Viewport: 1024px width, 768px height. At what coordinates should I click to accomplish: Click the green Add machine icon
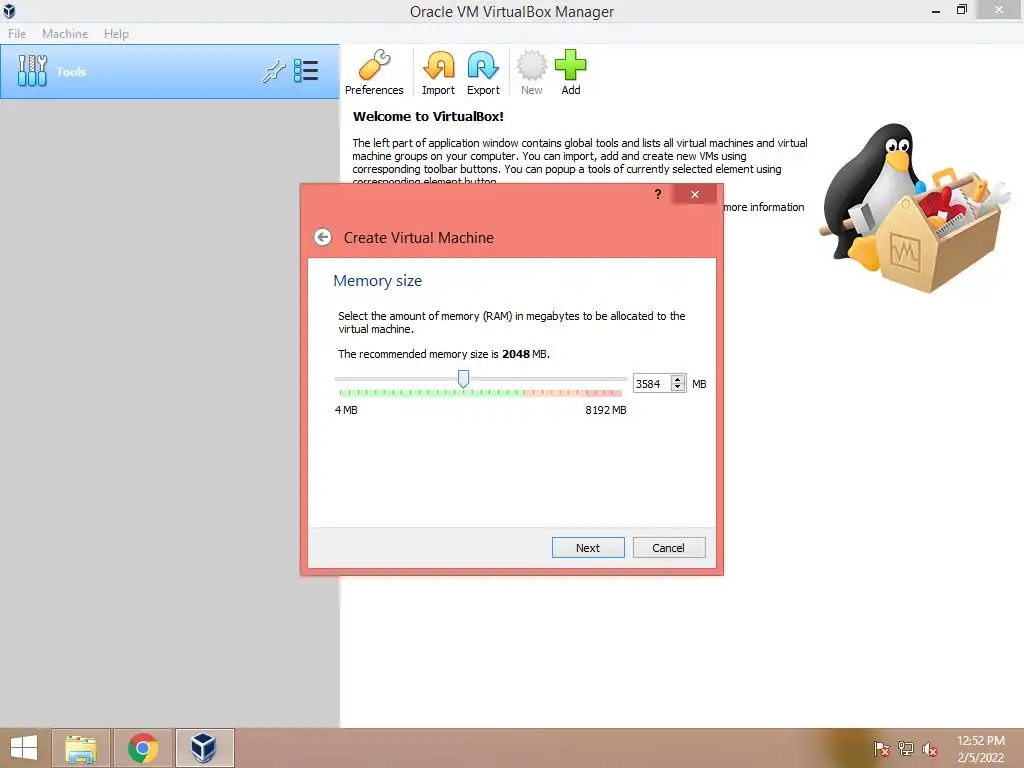tap(571, 72)
